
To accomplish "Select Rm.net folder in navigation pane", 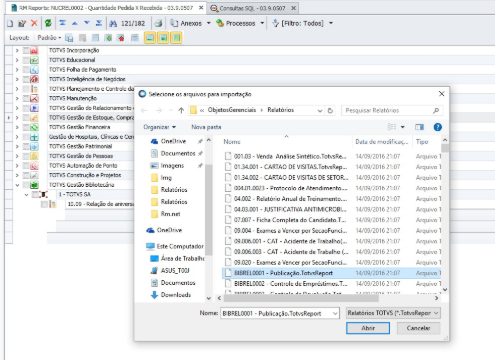I will 170,214.
